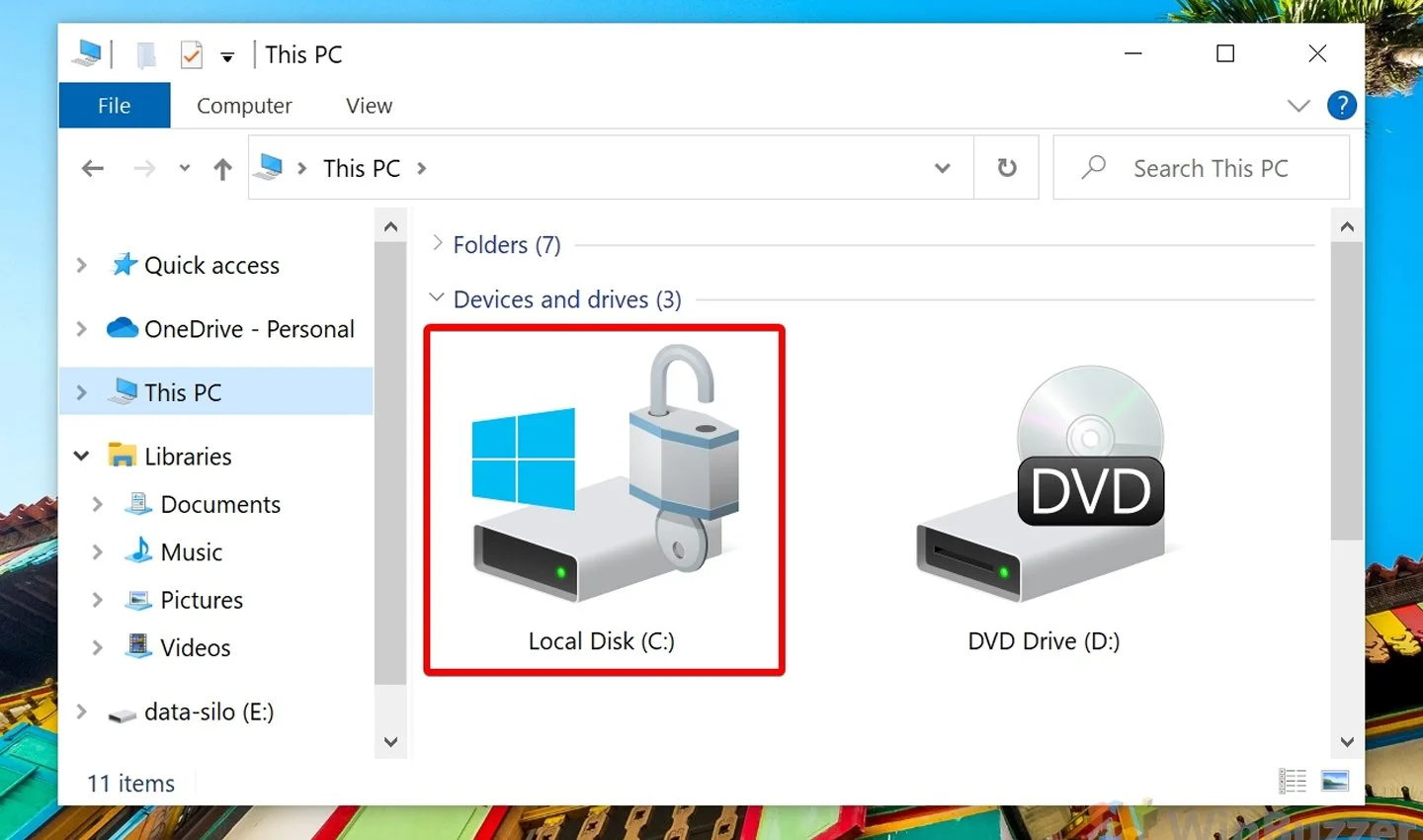This screenshot has width=1423, height=840.
Task: Expand the Music library node
Action: pyautogui.click(x=98, y=551)
